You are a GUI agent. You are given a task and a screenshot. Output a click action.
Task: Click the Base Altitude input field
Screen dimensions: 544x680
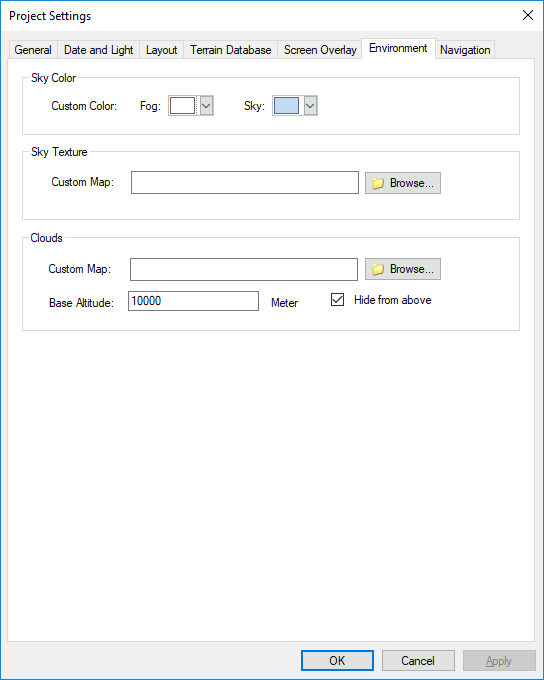193,301
